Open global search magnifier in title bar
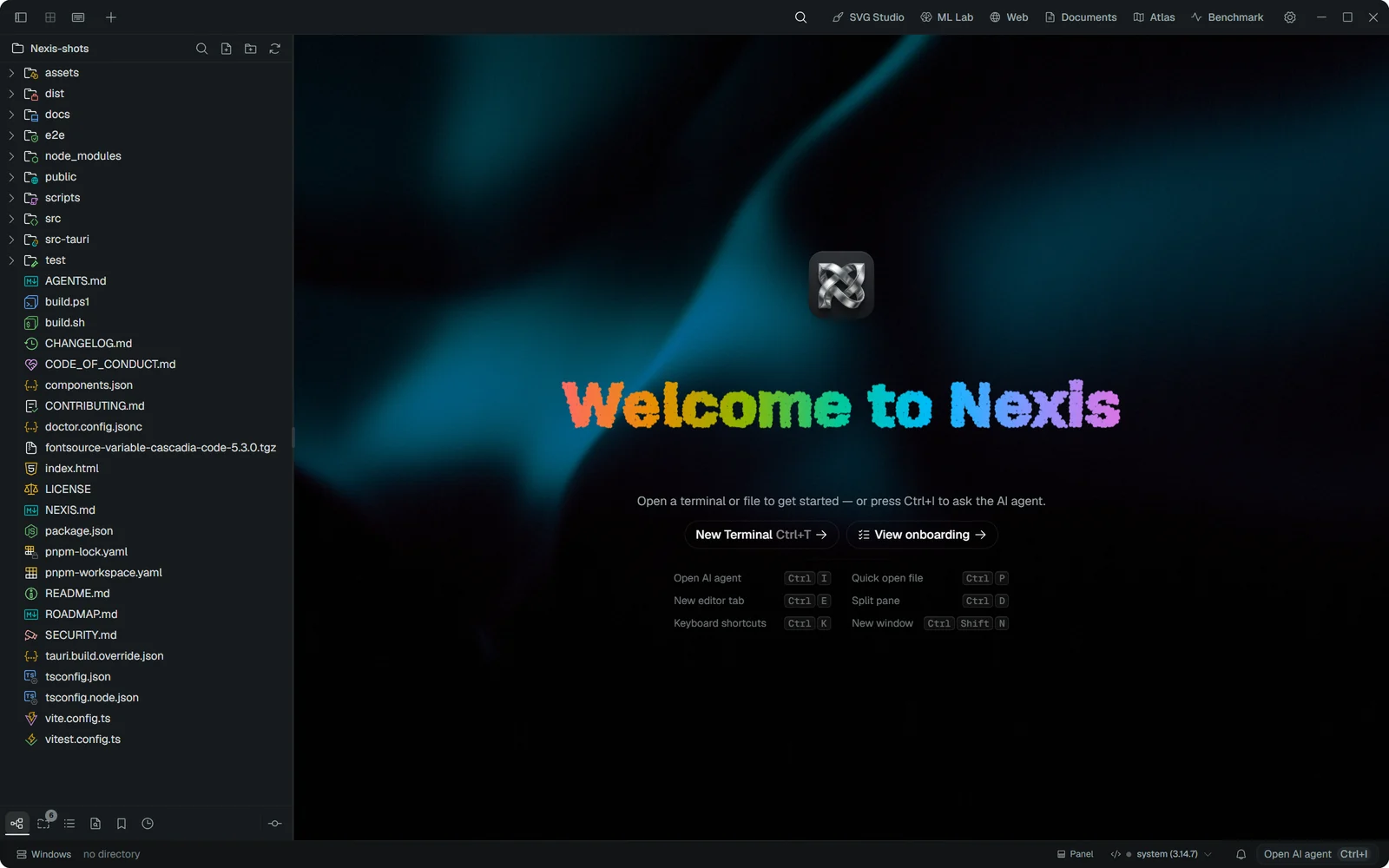Viewport: 1389px width, 868px height. 800,17
